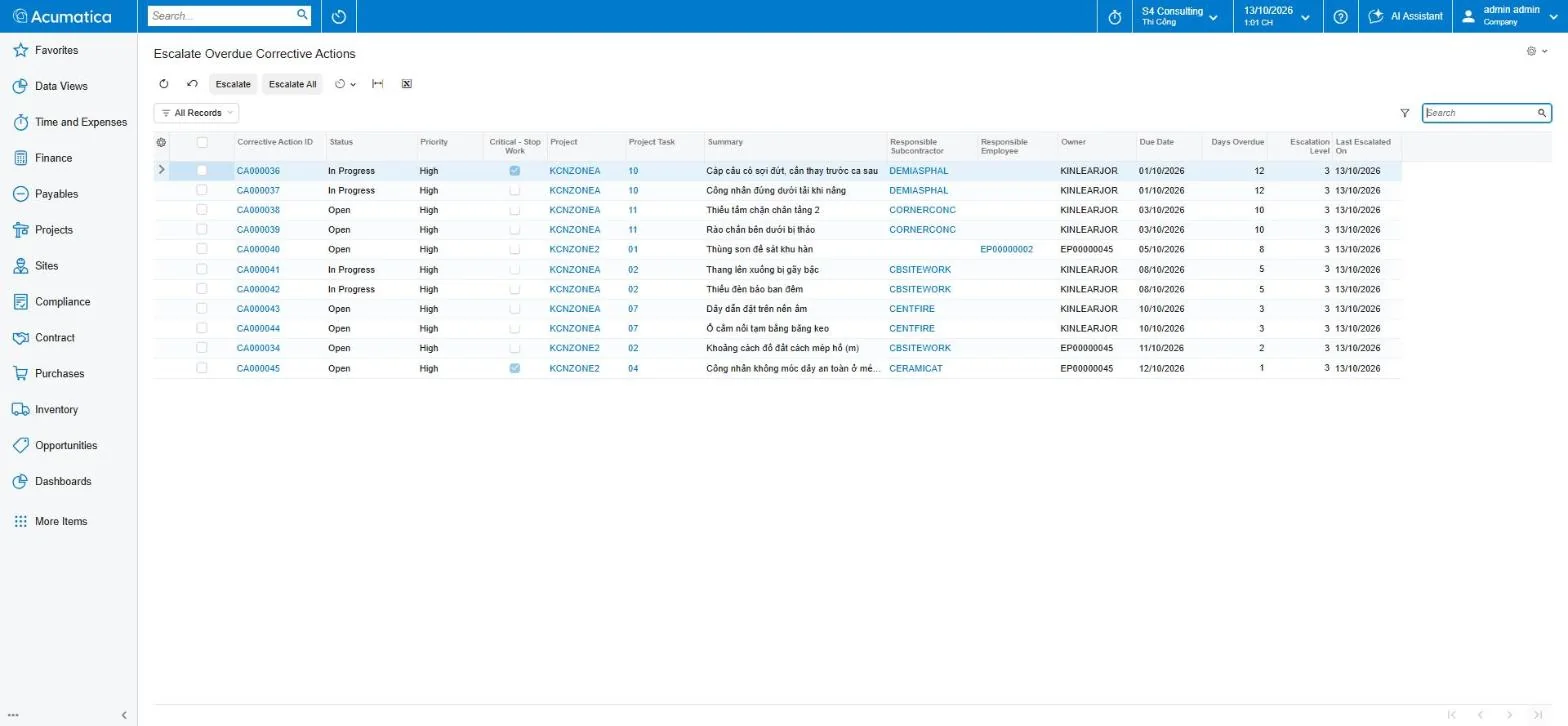Click the undo (cancel changes) toolbar icon
1568x726 pixels.
[192, 84]
